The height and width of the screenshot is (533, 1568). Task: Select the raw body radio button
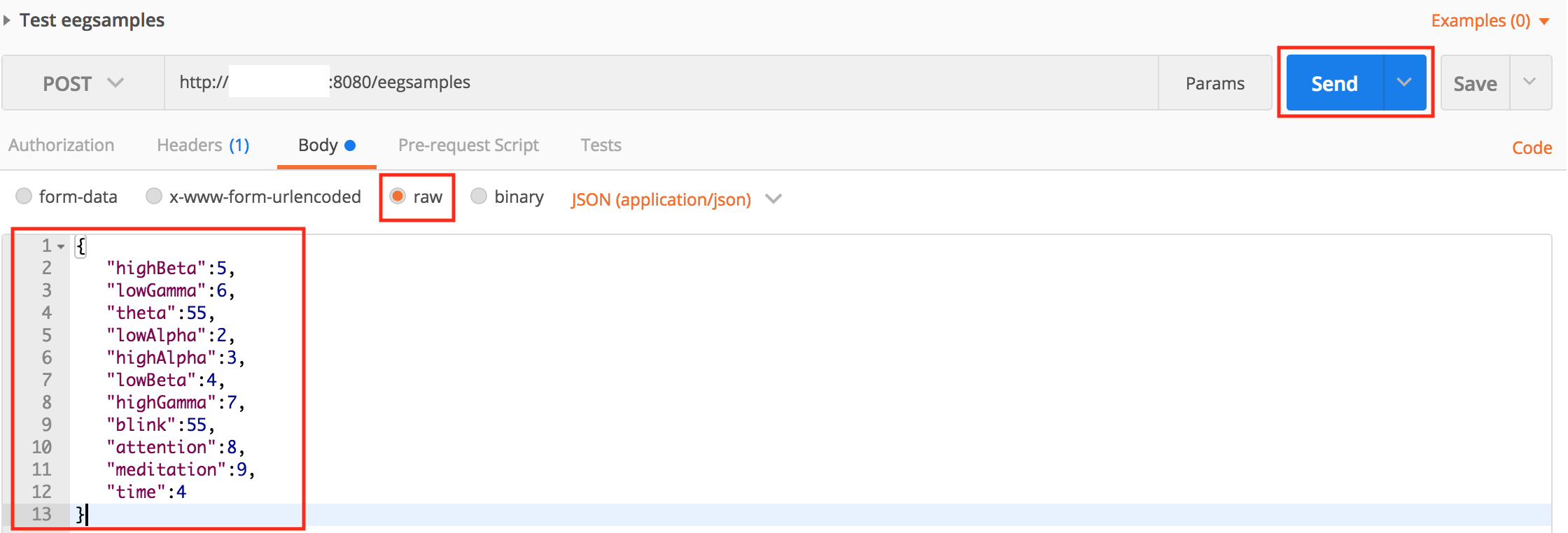pos(397,197)
